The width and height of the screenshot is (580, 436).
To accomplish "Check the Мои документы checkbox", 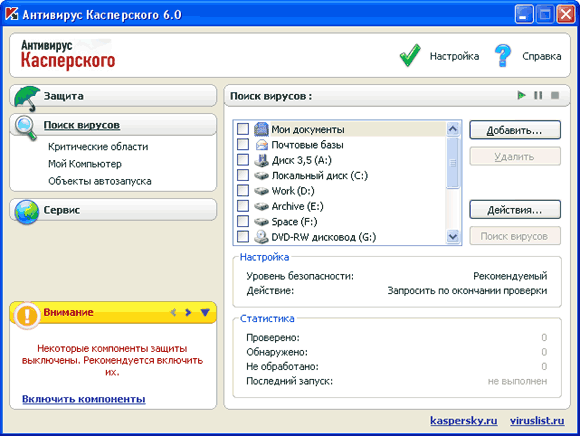I will pyautogui.click(x=243, y=129).
